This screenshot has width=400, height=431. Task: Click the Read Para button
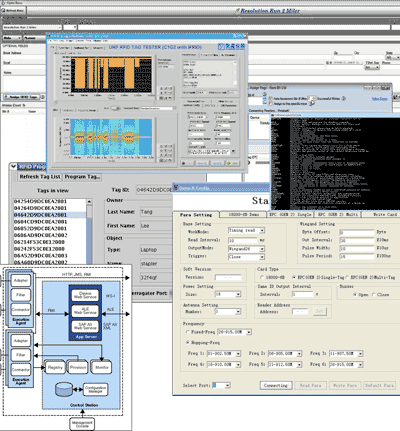pos(310,385)
